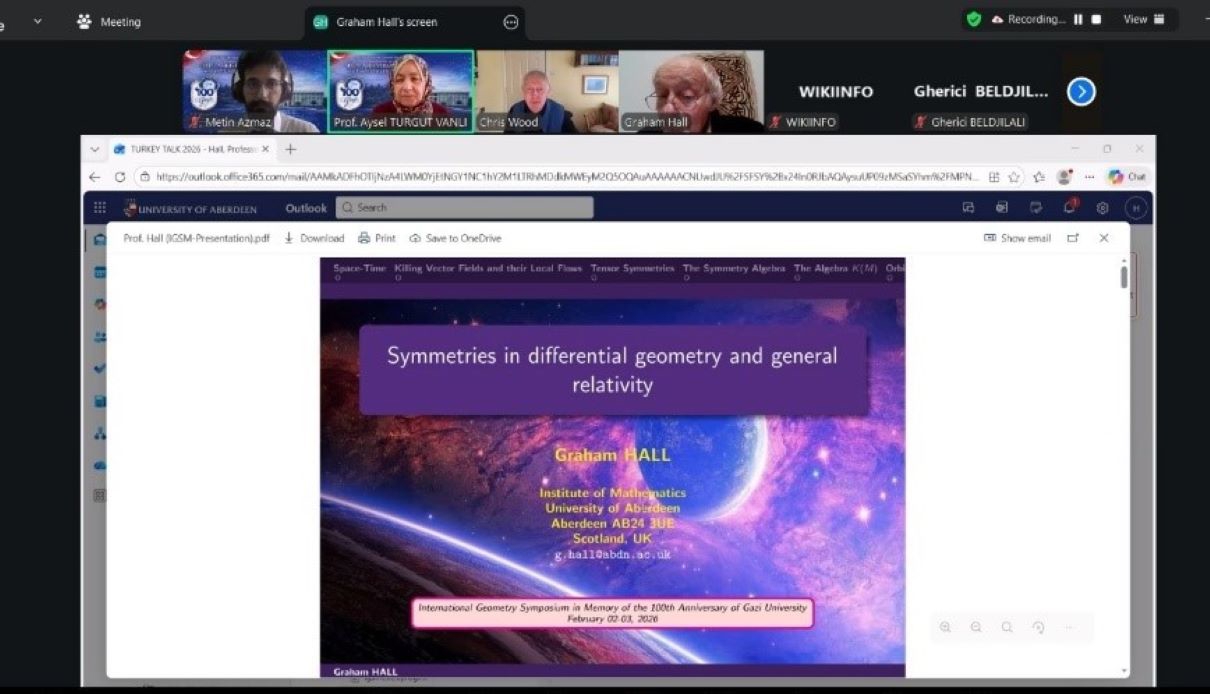This screenshot has width=1210, height=694.
Task: Open the Outlook app launcher waffle icon
Action: pyautogui.click(x=98, y=207)
